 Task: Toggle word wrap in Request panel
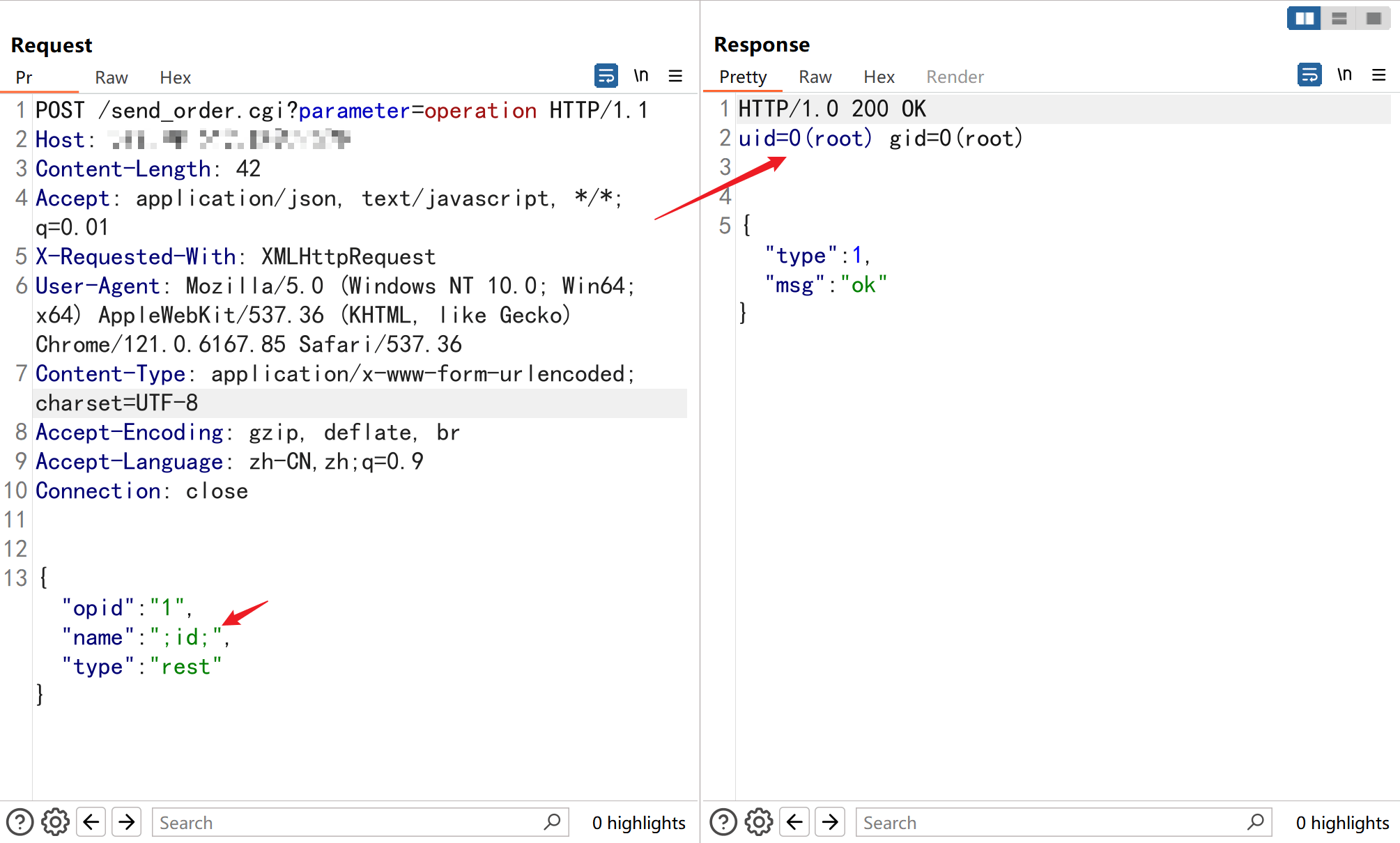click(x=606, y=75)
